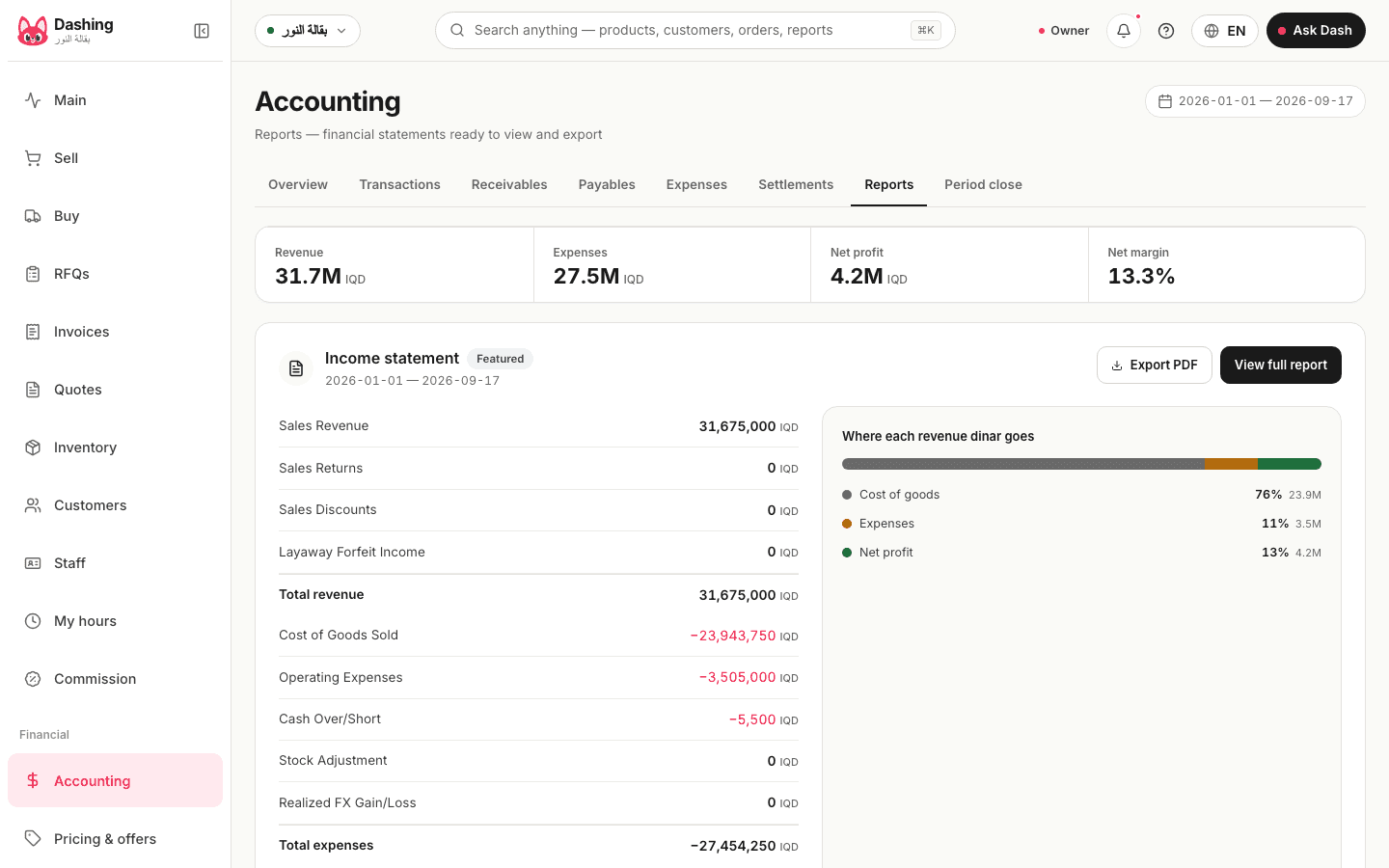Screen dimensions: 1389x868
Task: Click the Quotes file icon
Action: point(33,390)
